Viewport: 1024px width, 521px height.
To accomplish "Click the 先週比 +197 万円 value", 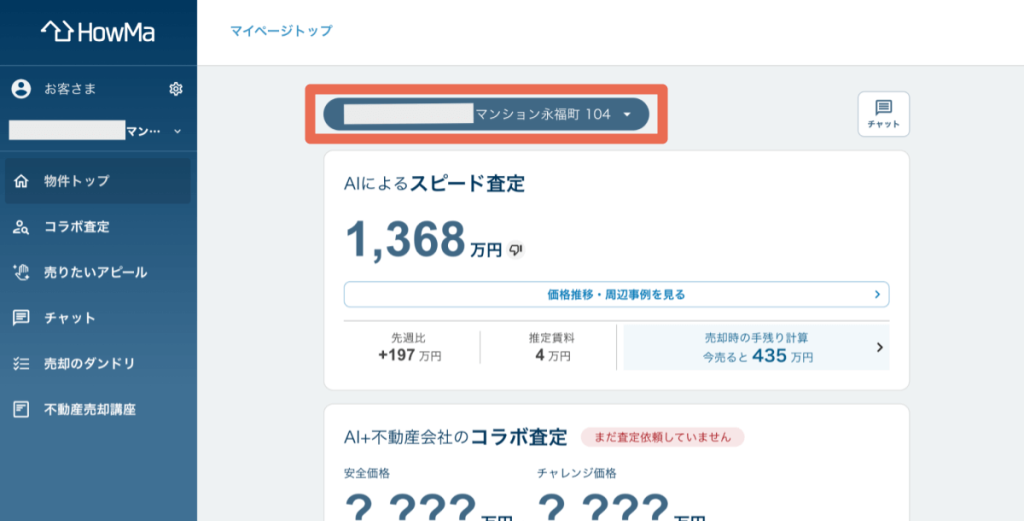I will [x=409, y=356].
